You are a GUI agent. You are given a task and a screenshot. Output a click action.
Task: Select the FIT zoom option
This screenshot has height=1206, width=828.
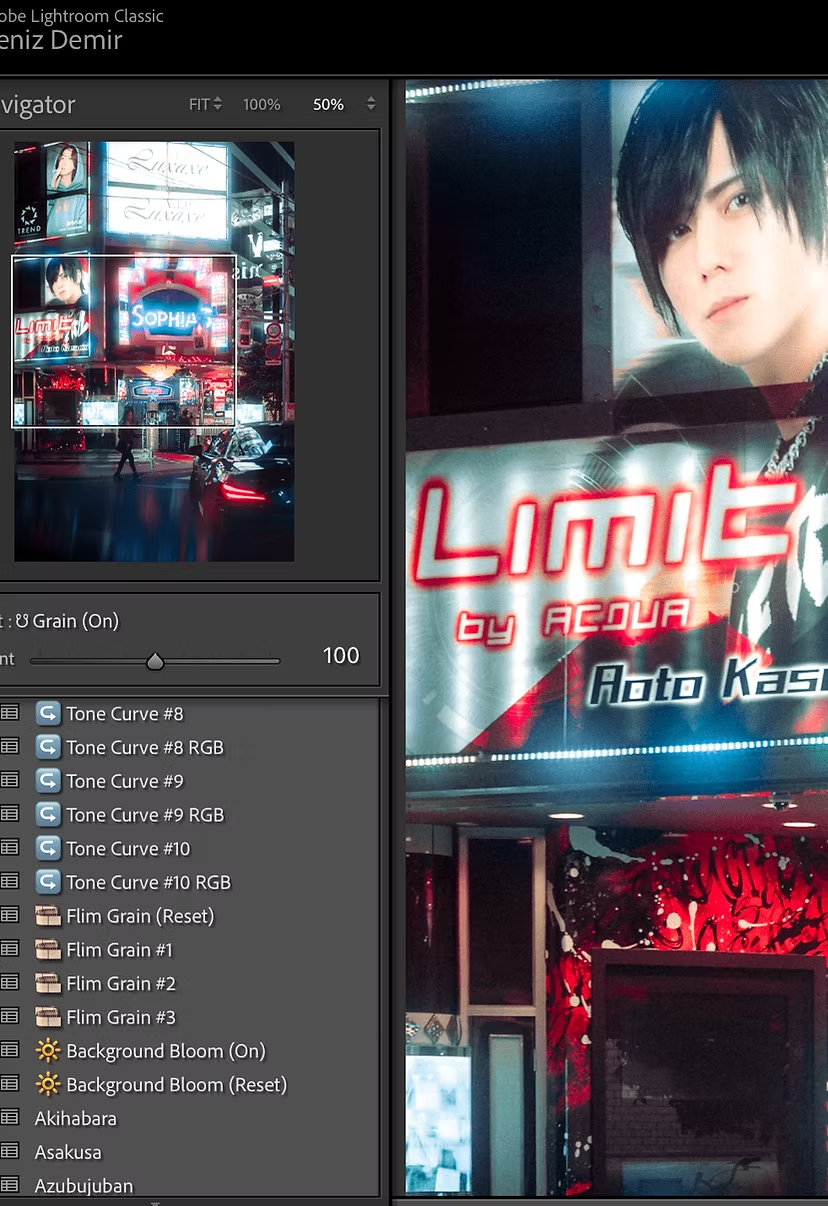pos(199,104)
